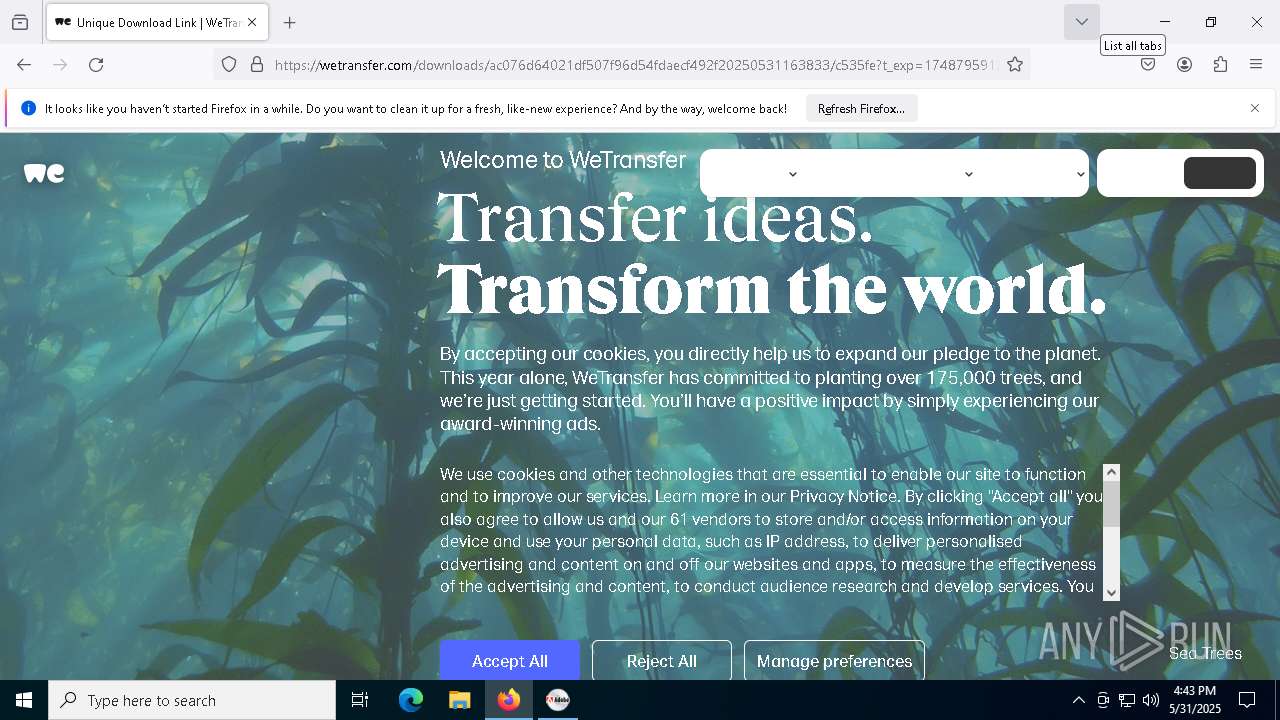
Task: Open Task View on taskbar
Action: pyautogui.click(x=360, y=700)
